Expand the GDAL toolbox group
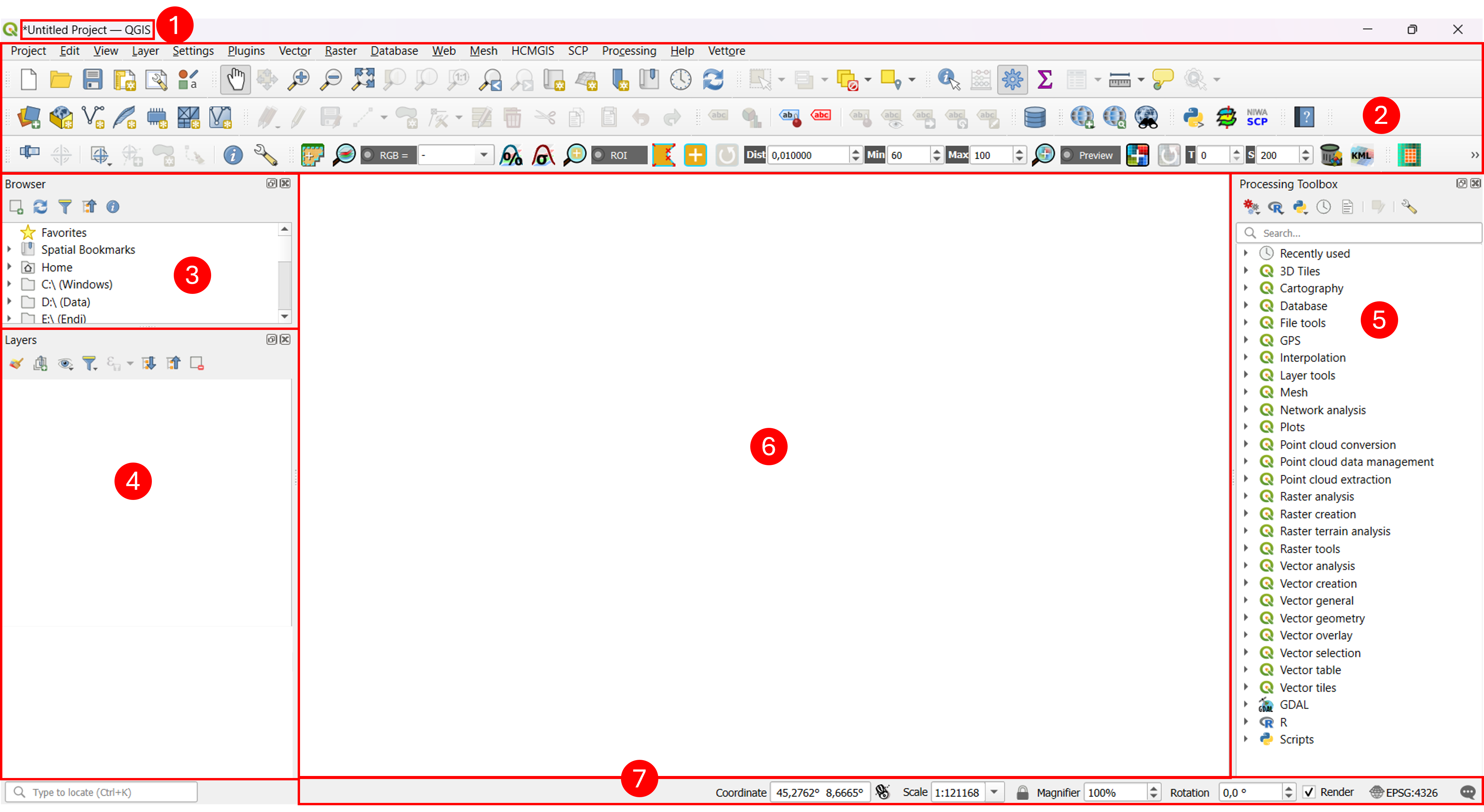Image resolution: width=1484 pixels, height=812 pixels. tap(1246, 704)
